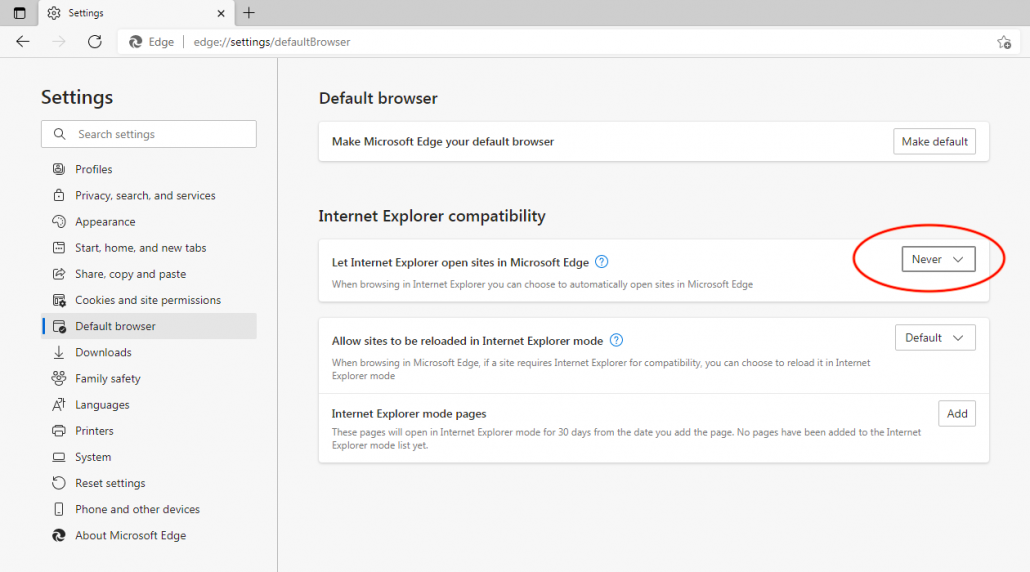Image resolution: width=1030 pixels, height=572 pixels.
Task: Click the Cookies permissions icon
Action: point(59,300)
